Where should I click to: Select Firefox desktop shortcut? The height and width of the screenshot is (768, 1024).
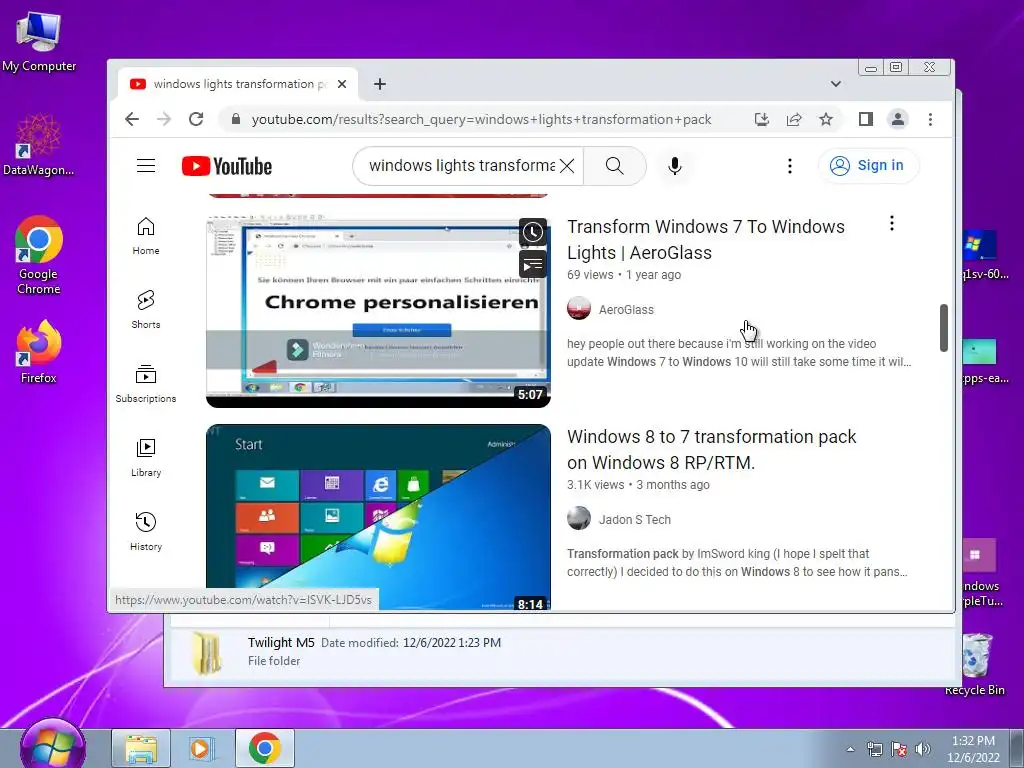(39, 351)
